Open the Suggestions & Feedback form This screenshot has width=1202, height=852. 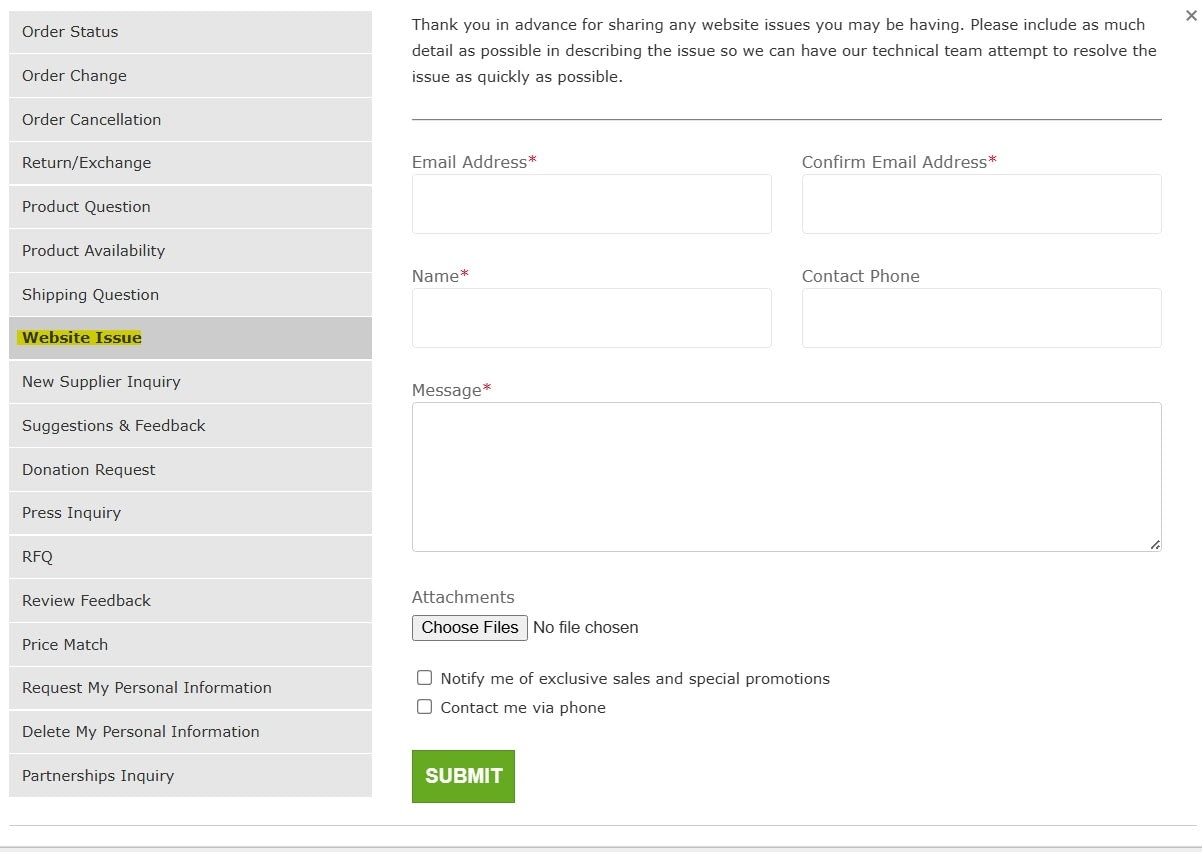(190, 425)
